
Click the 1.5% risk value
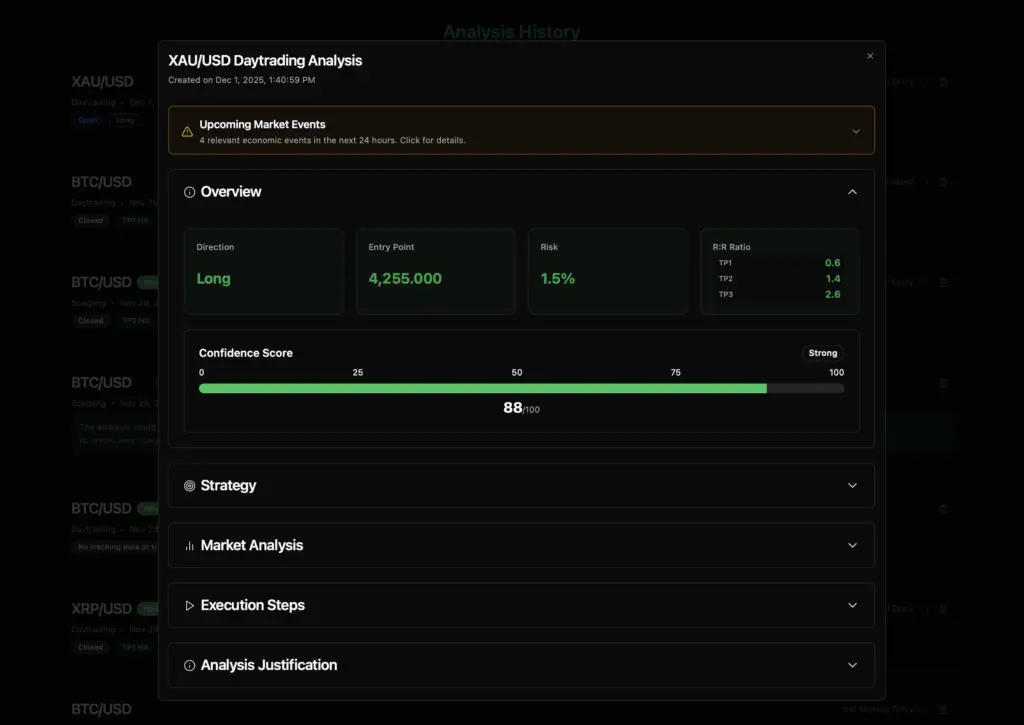pos(558,278)
